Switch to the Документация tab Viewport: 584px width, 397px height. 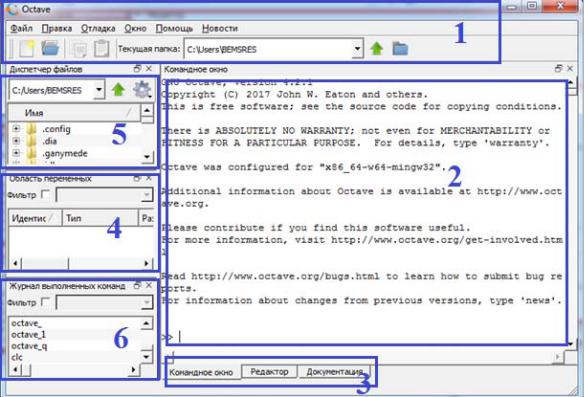[x=334, y=372]
